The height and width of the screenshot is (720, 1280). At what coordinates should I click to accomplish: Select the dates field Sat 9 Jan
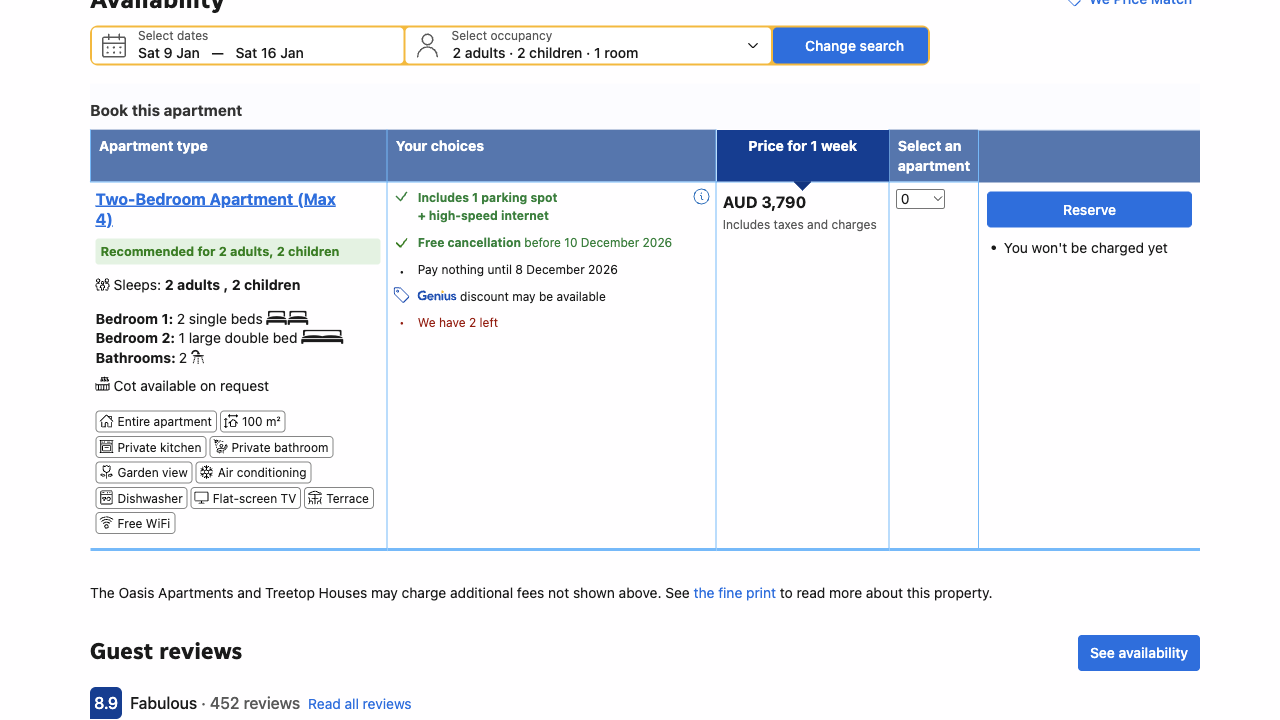click(248, 45)
